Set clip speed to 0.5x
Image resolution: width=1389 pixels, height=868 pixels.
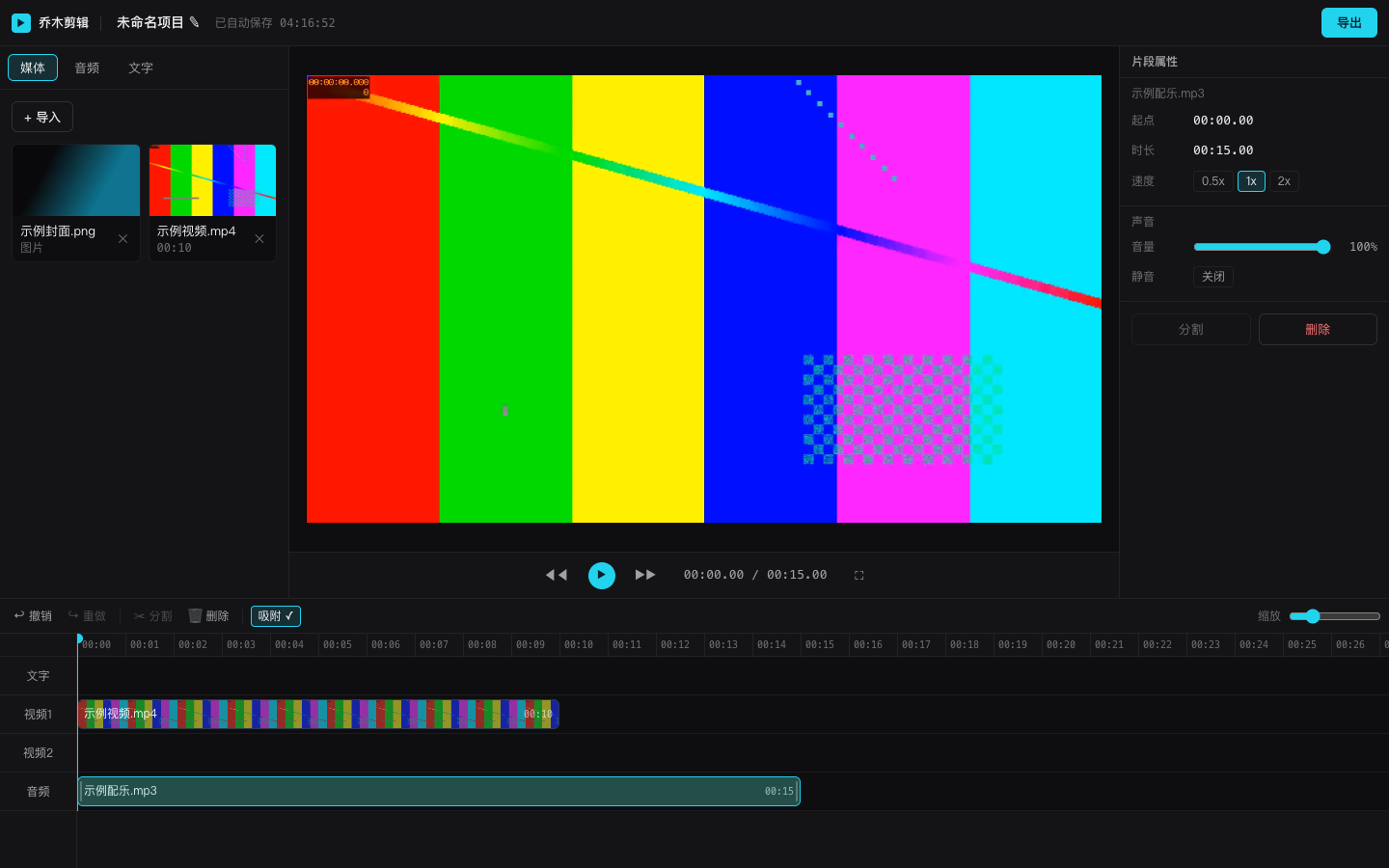coord(1212,181)
